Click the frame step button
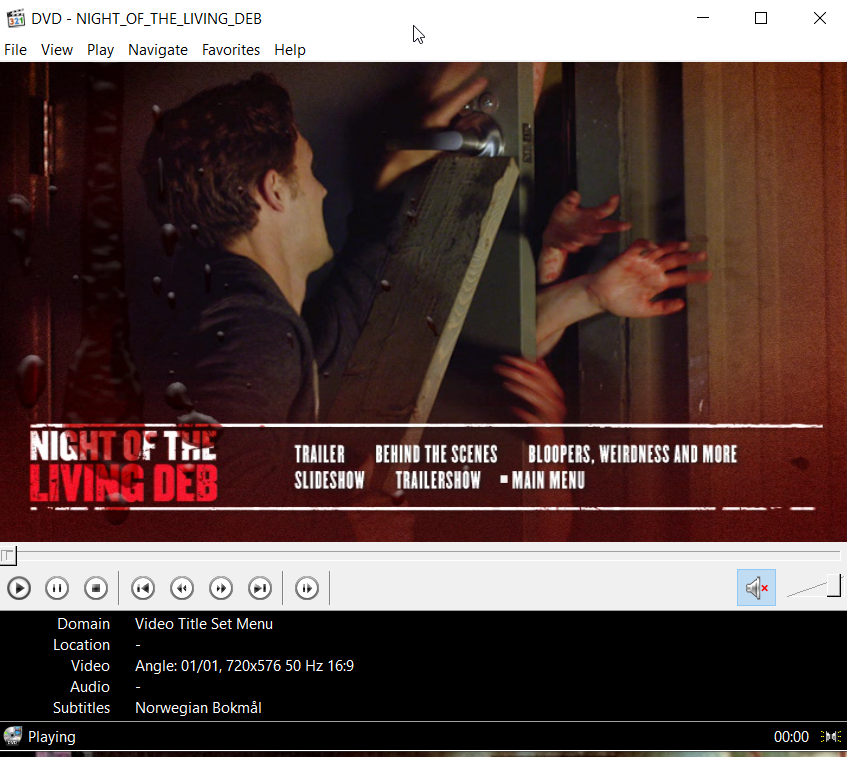The image size is (847, 757). 307,588
